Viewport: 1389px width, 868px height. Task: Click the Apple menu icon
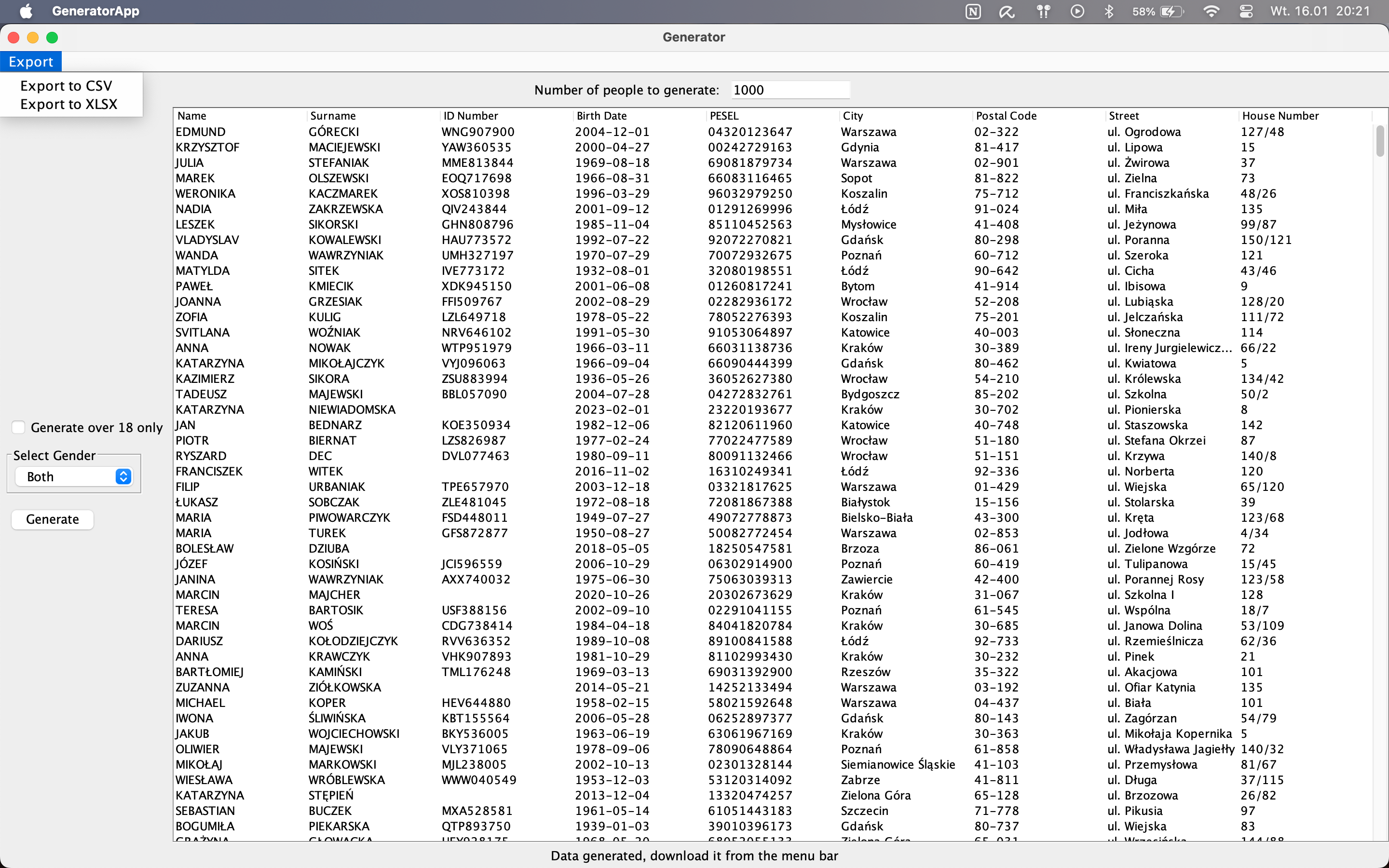[26, 11]
